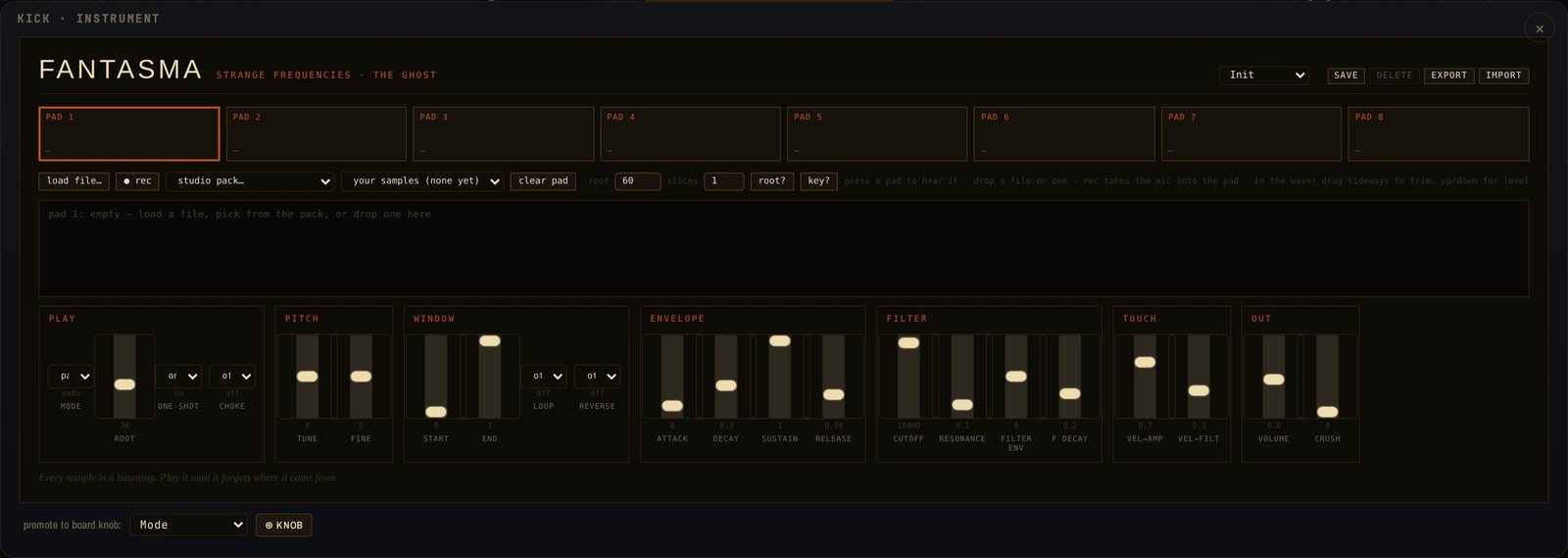1568x558 pixels.
Task: Click the END window slider
Action: (490, 377)
